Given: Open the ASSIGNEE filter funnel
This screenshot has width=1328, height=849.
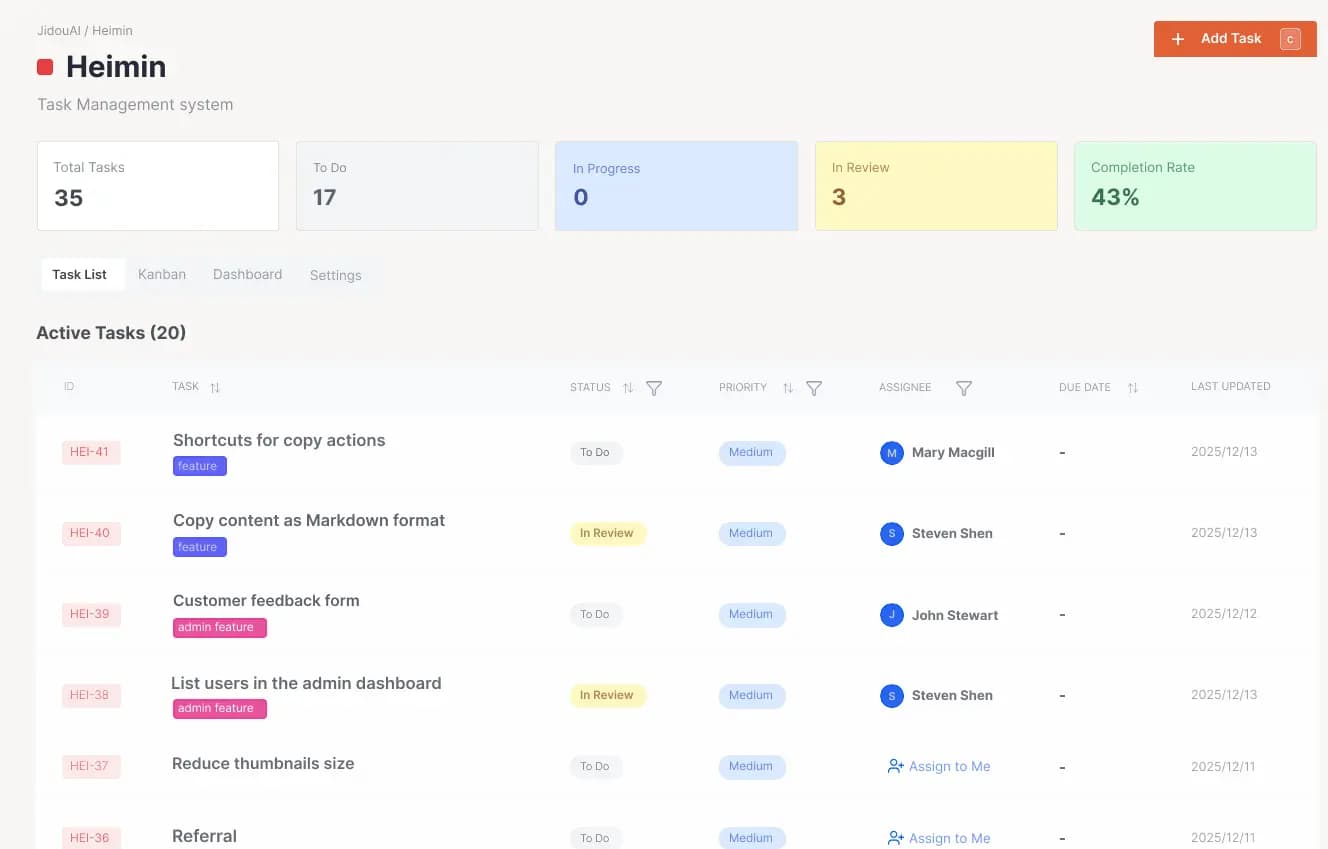Looking at the screenshot, I should 963,388.
